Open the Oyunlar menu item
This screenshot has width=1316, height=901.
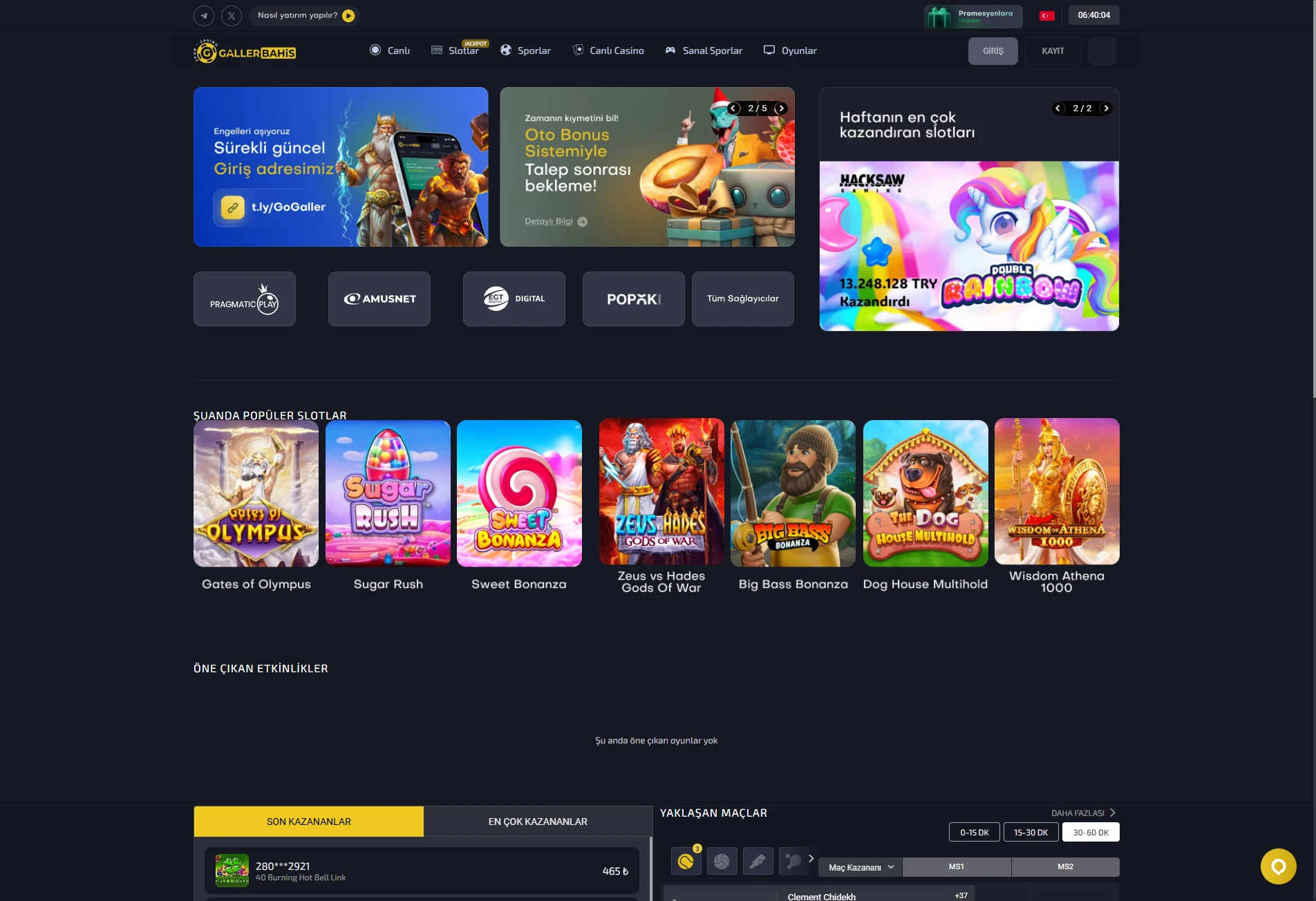(x=790, y=50)
